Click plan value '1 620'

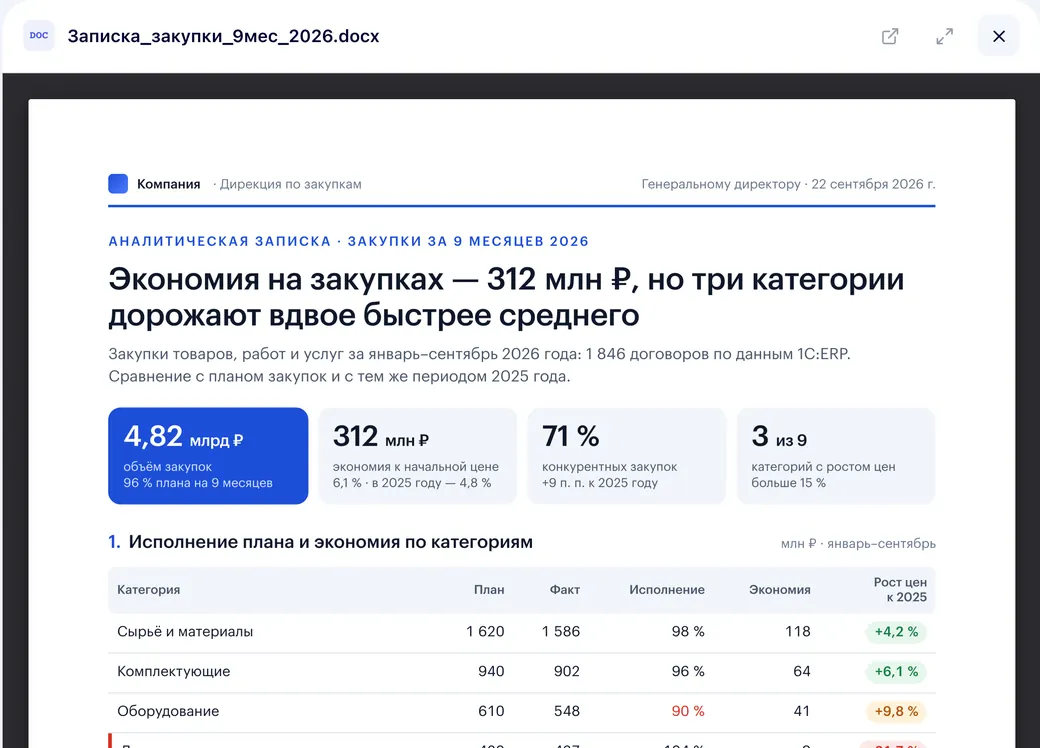click(x=485, y=631)
